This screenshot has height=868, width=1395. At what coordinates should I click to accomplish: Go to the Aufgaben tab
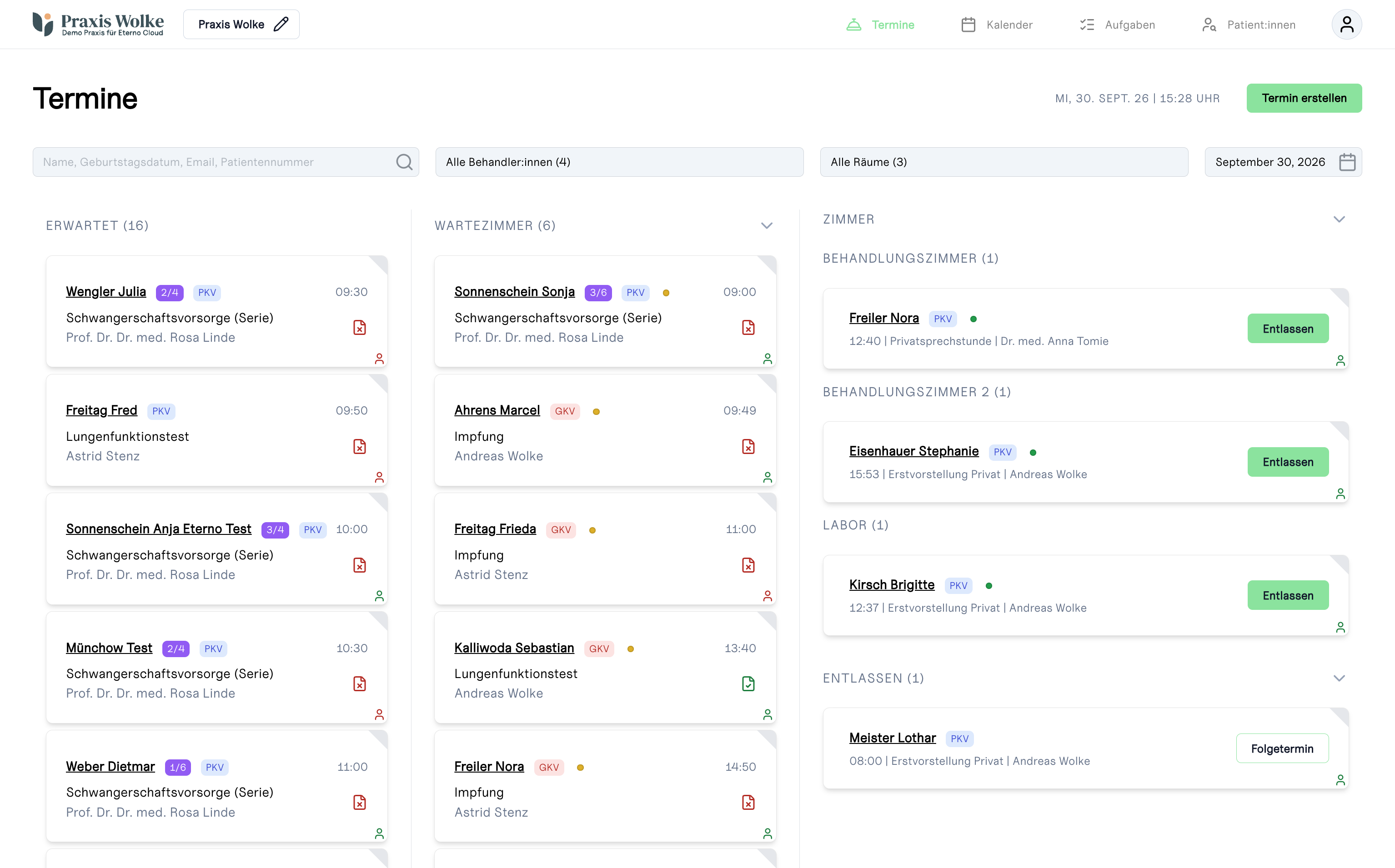(1117, 25)
